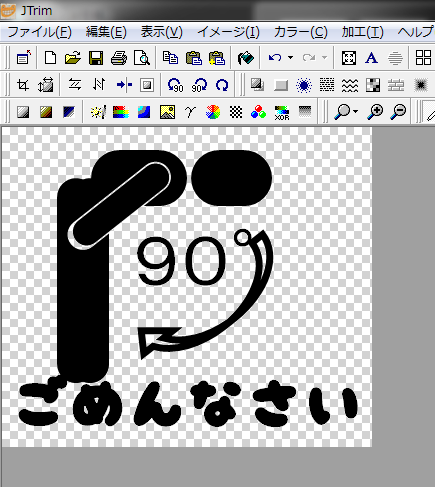Click the RGB color balls icon
This screenshot has width=435, height=487.
258,112
